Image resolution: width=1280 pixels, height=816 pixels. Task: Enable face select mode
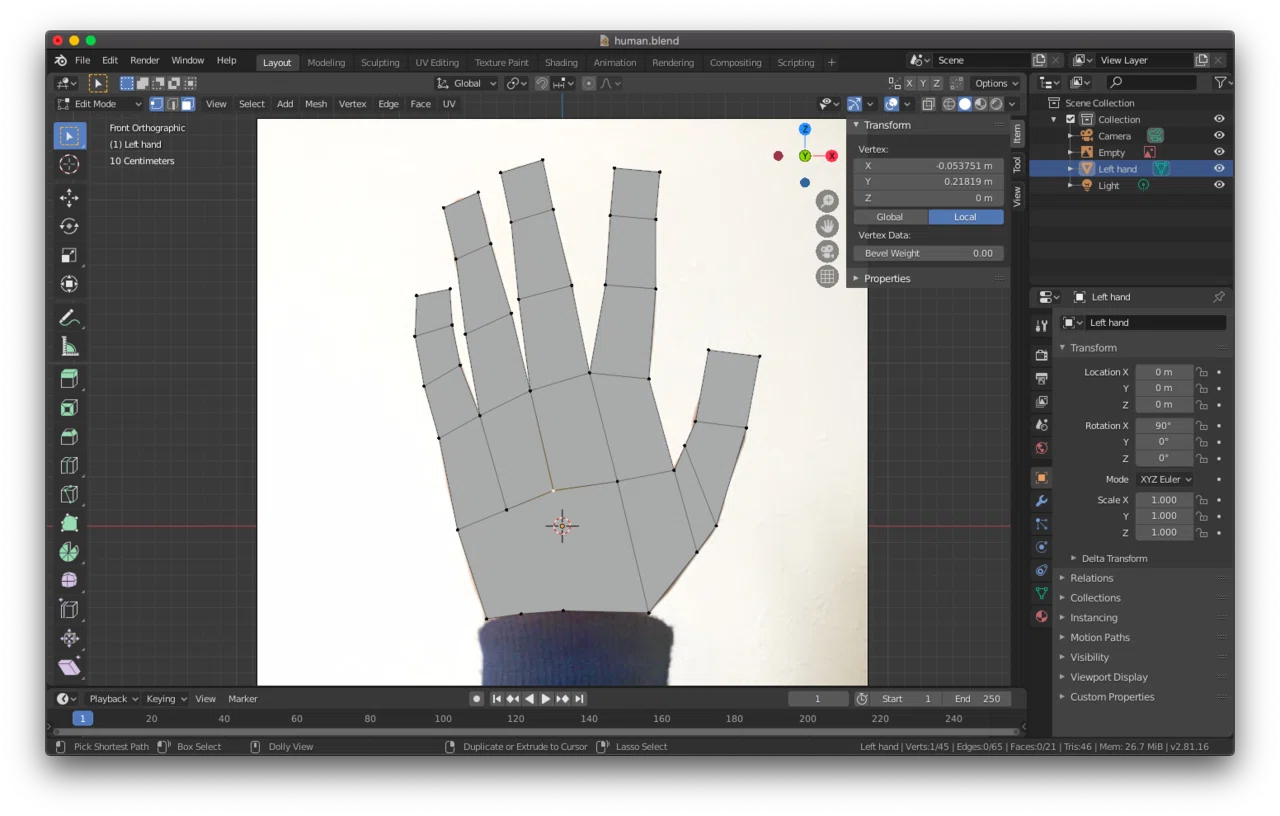coord(187,104)
